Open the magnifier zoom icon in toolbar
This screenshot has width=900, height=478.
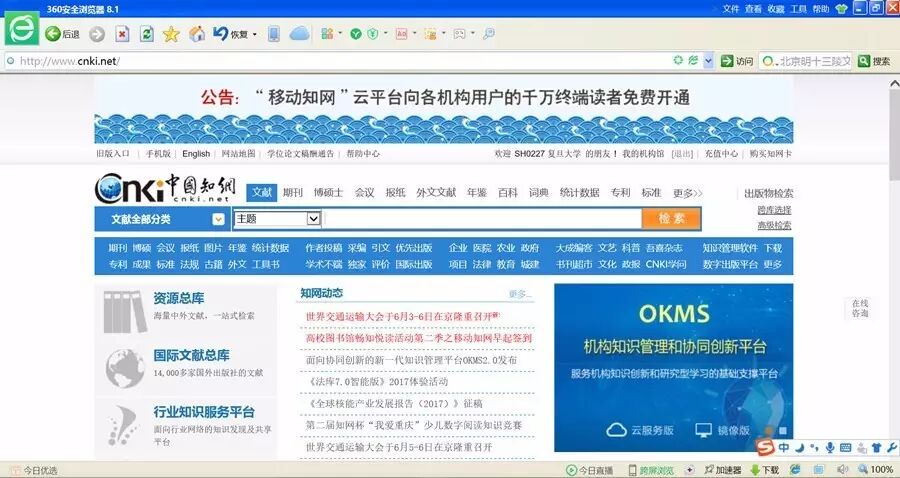pos(488,34)
